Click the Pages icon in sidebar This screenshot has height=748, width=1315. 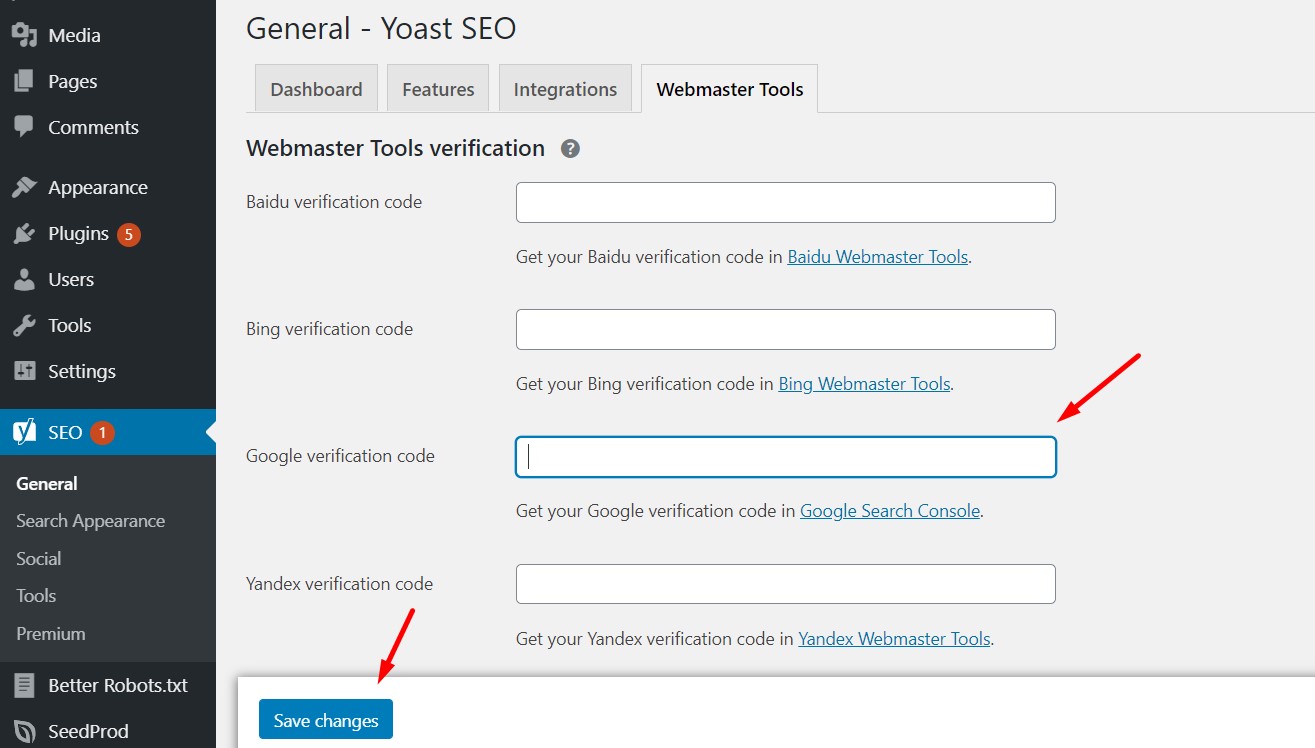coord(24,81)
